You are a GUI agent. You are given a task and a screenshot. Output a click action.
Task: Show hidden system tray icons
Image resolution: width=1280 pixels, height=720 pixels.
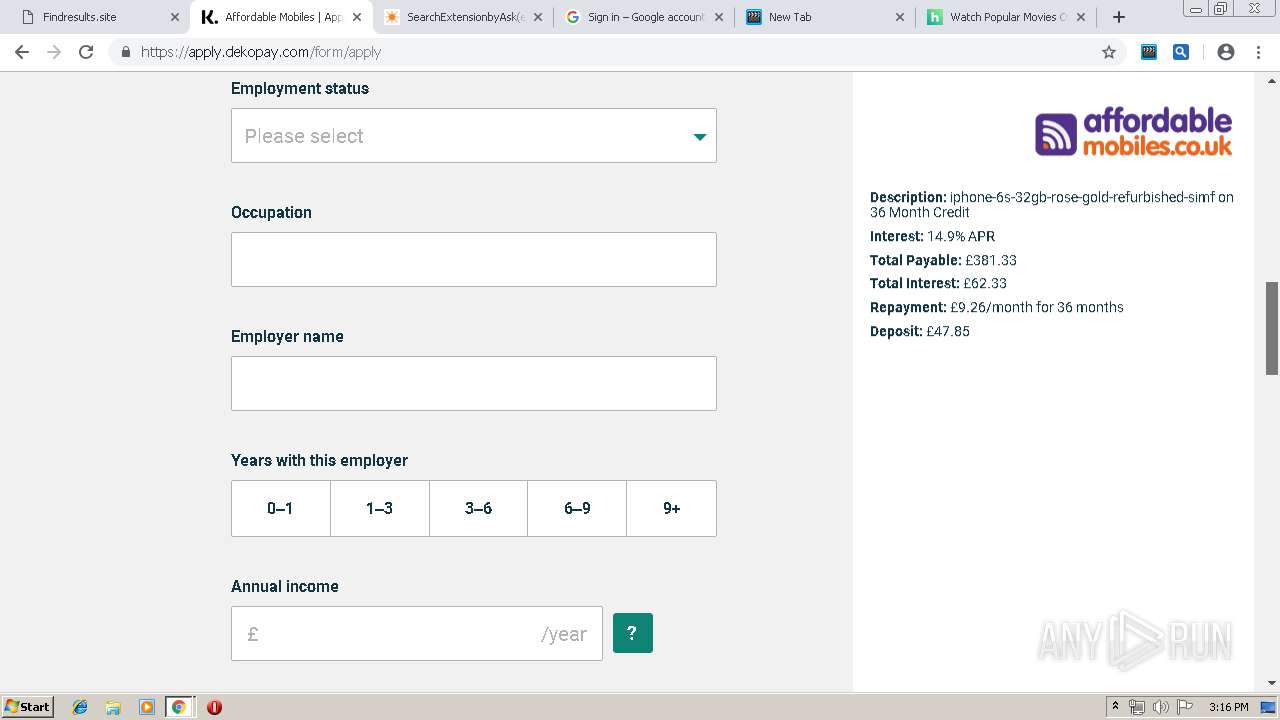tap(1115, 707)
